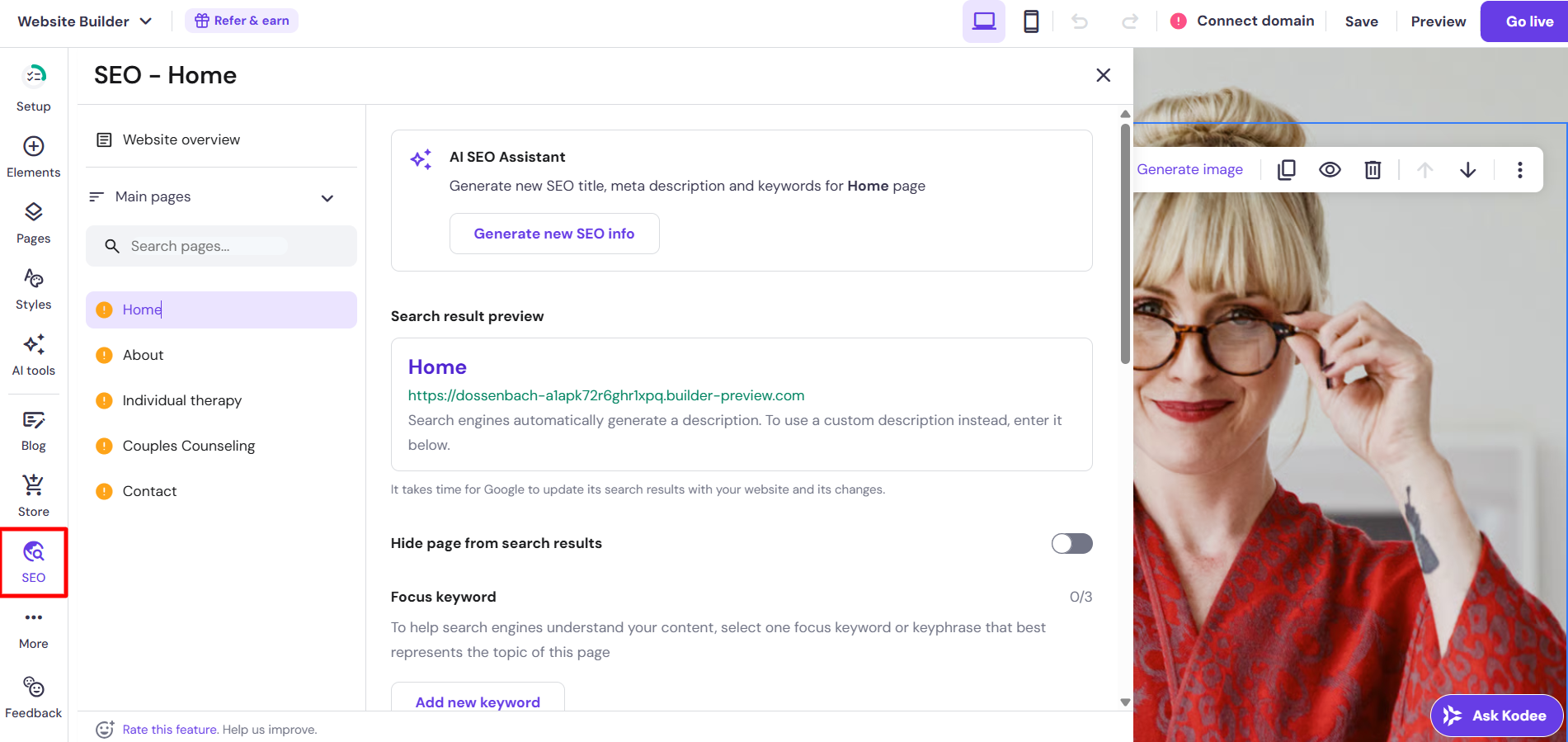Click the smiley icon beside Rate this feature
The width and height of the screenshot is (1568, 742).
(x=105, y=730)
